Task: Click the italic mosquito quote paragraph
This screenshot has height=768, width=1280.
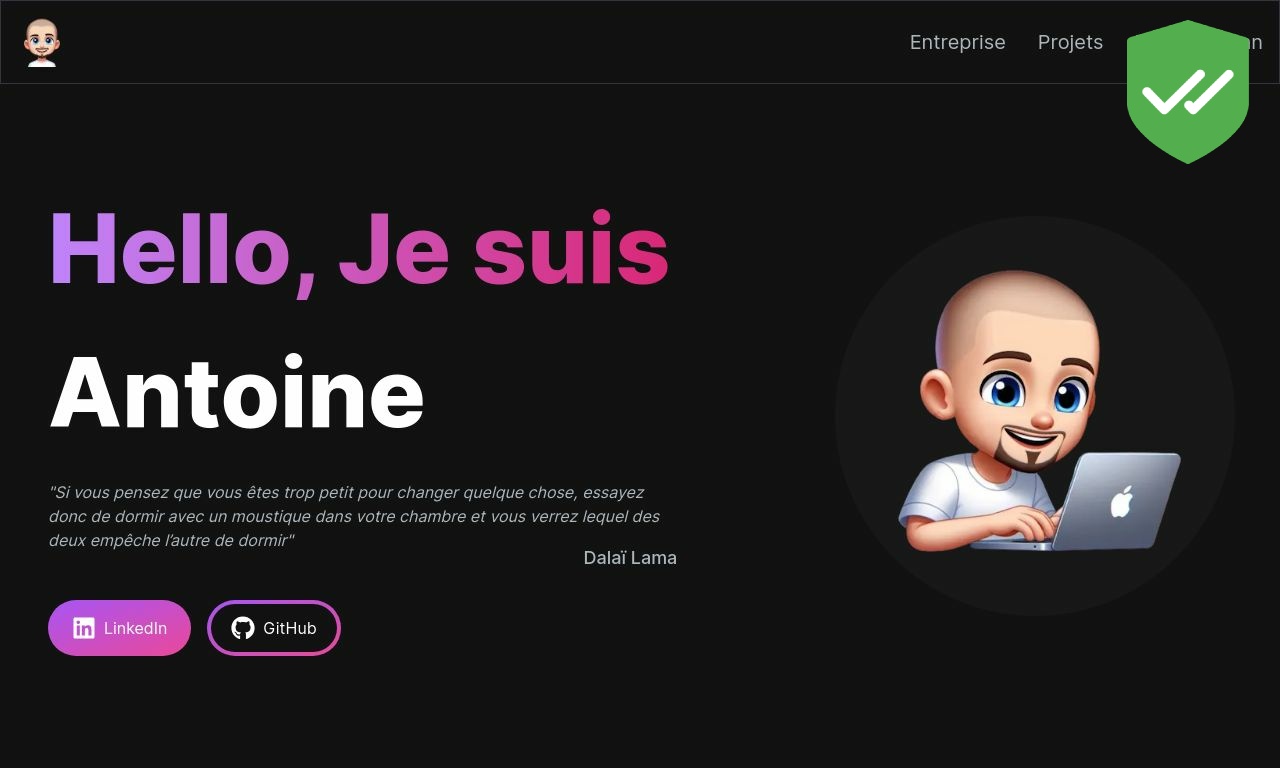Action: [355, 516]
